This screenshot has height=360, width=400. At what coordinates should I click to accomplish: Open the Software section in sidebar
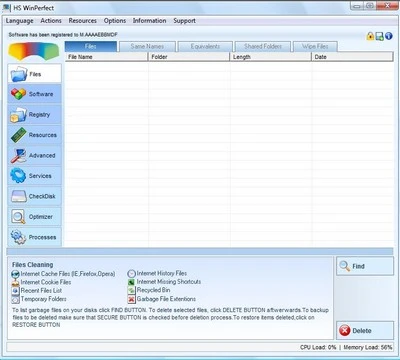35,94
